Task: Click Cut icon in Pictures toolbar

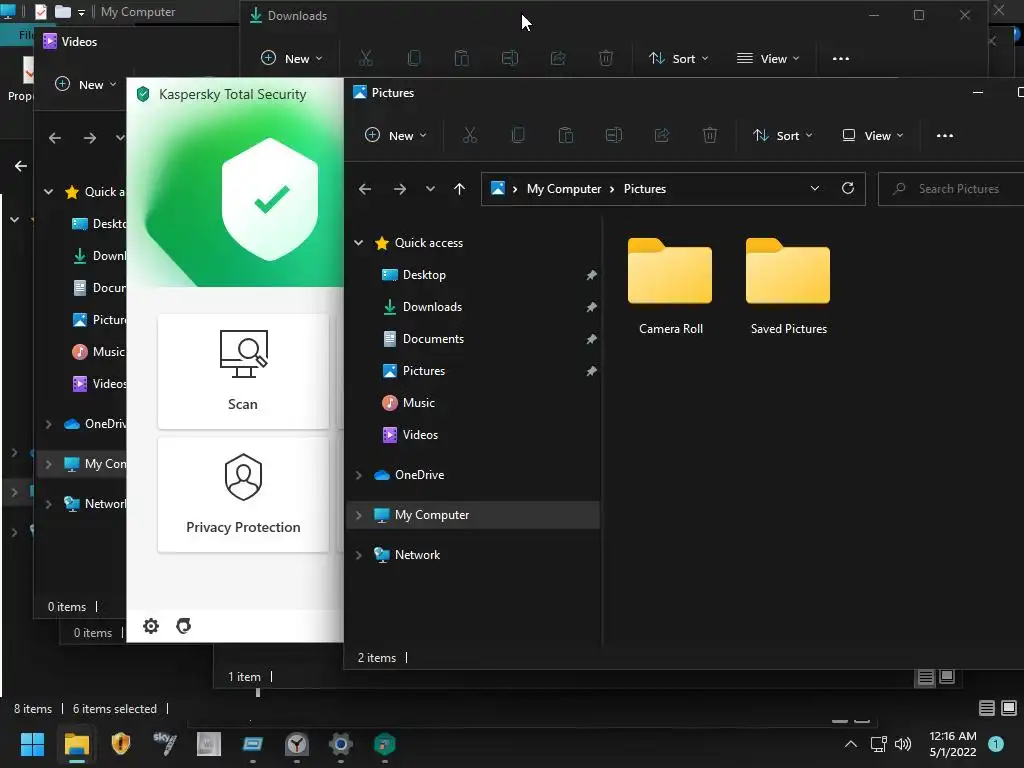Action: point(470,135)
